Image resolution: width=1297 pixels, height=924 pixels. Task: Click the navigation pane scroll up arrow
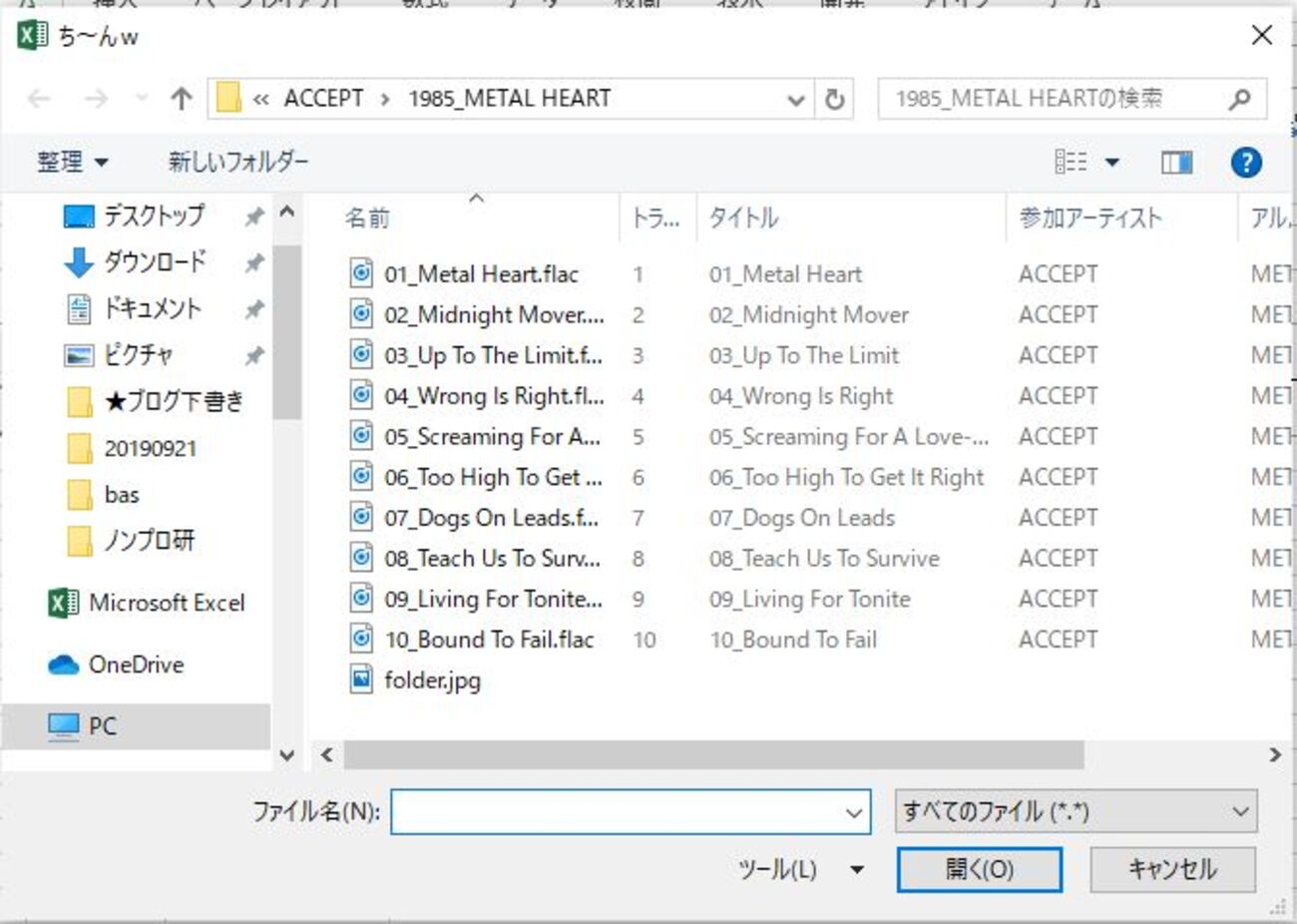287,212
